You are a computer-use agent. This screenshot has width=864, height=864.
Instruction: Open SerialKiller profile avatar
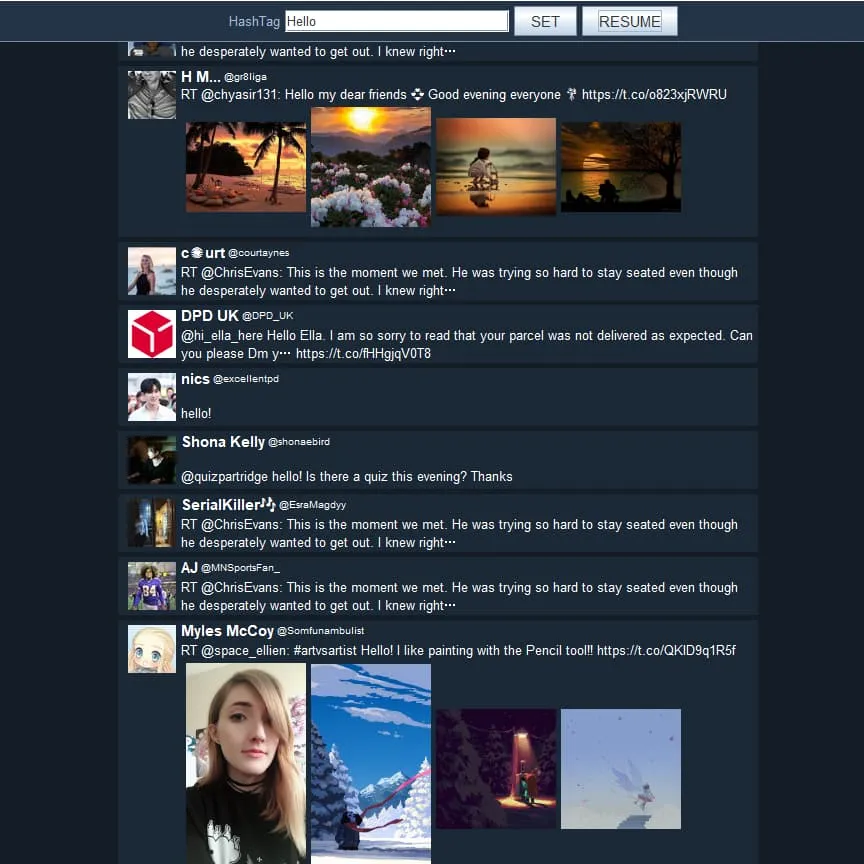152,523
